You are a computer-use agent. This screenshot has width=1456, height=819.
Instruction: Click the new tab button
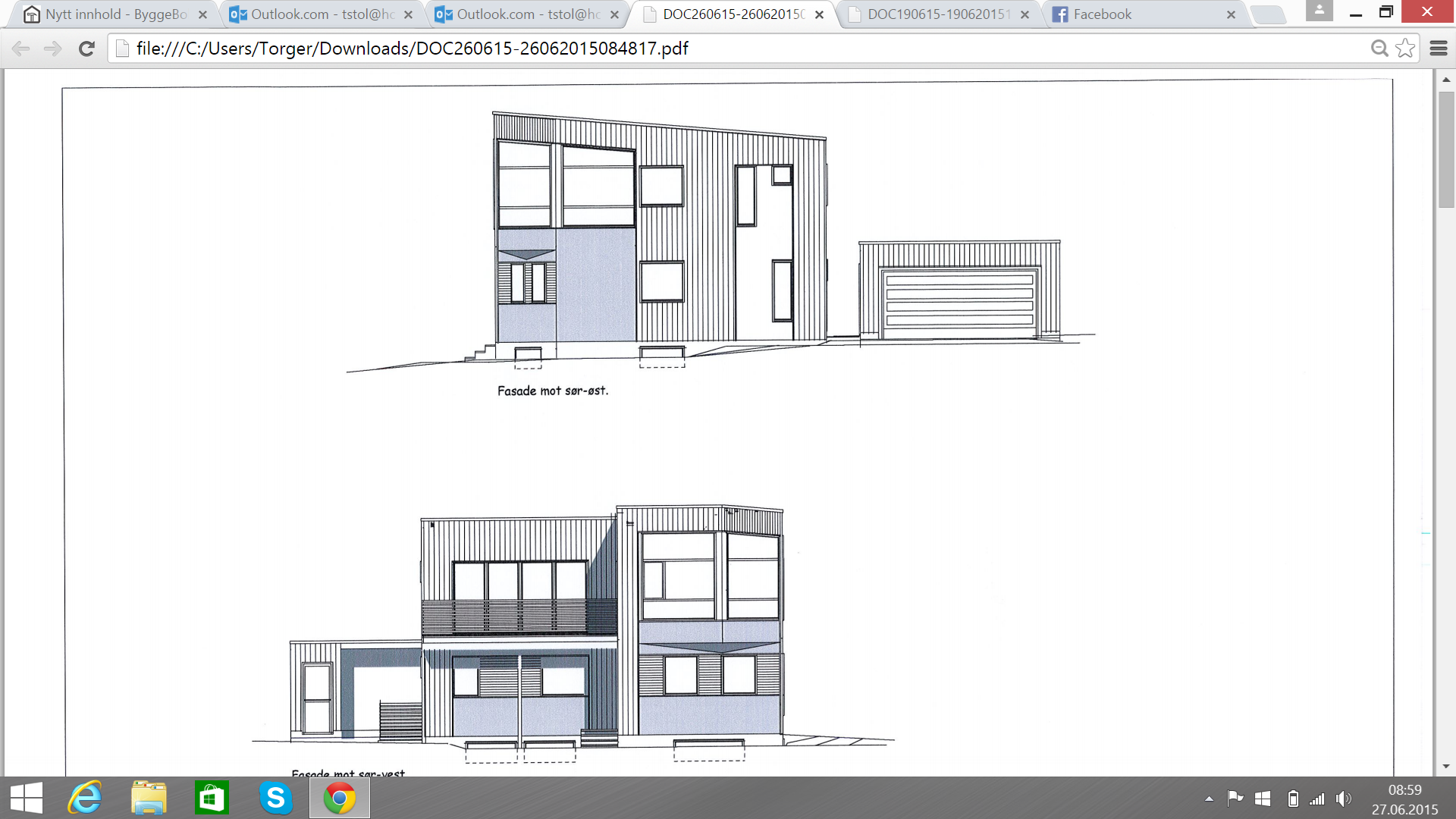pos(1267,14)
